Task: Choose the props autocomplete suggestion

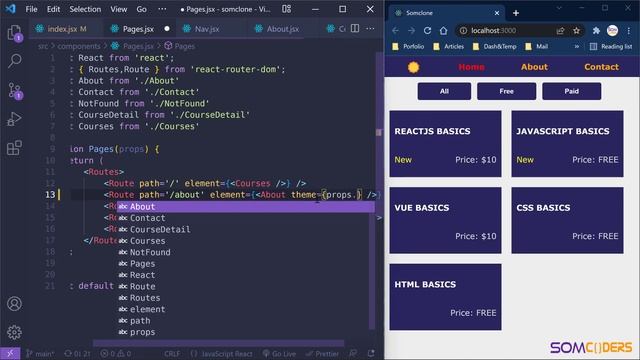Action: [245, 332]
